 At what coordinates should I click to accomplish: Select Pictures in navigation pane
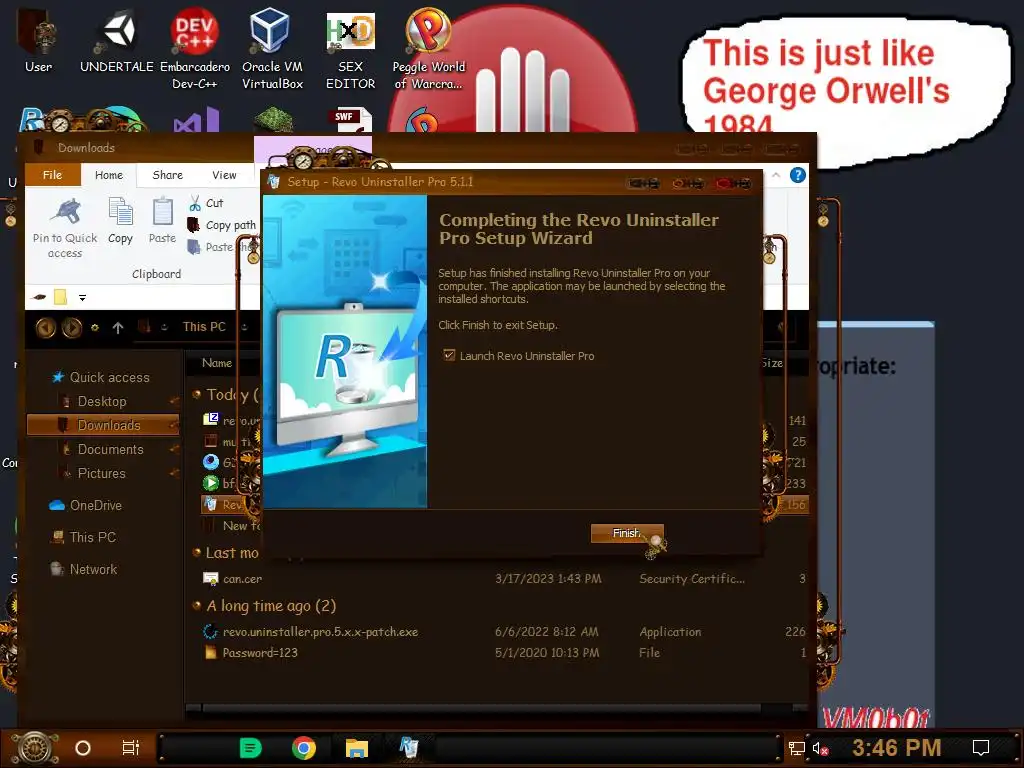click(101, 473)
